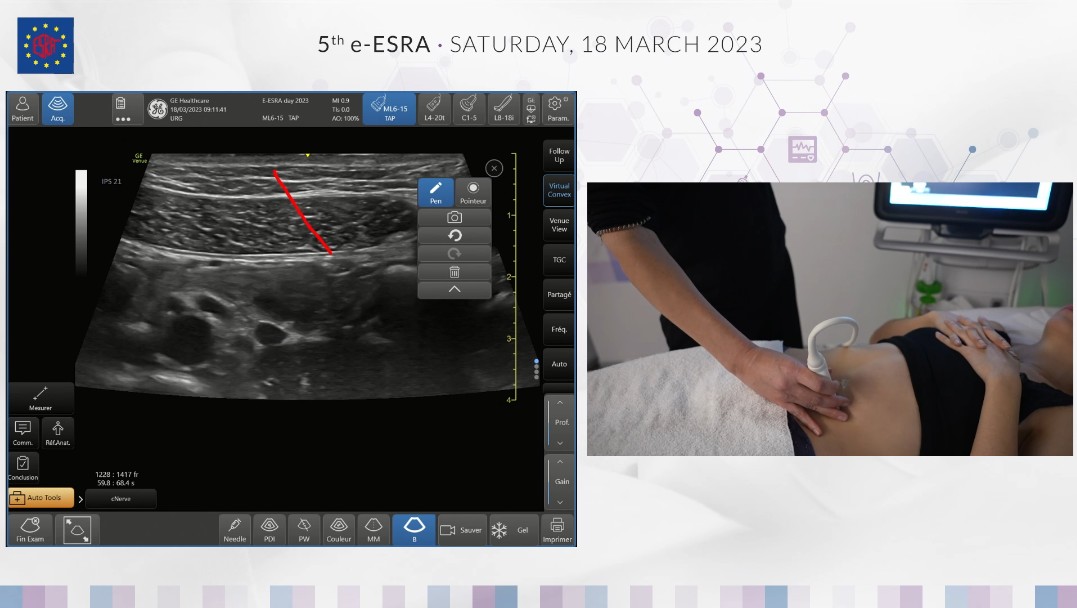Close the annotation drawing toolbox

click(x=494, y=168)
